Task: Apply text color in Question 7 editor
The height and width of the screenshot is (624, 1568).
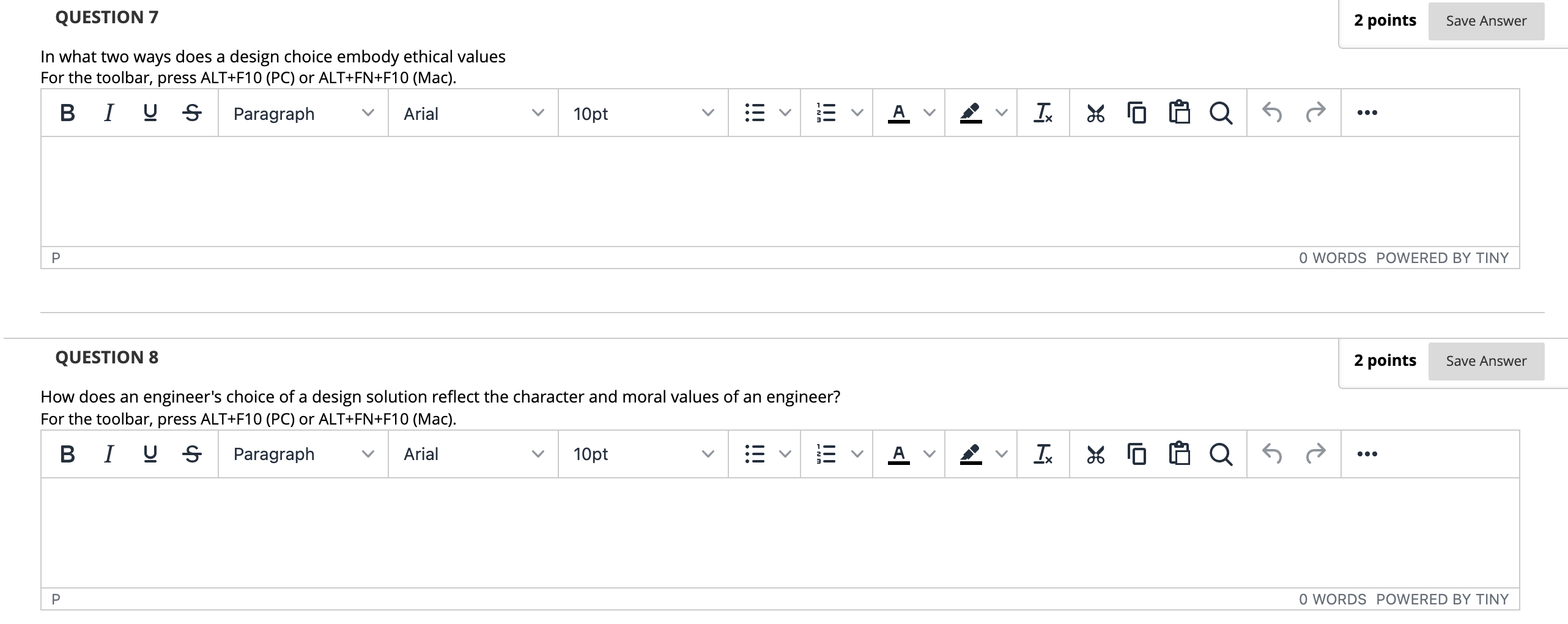Action: 899,113
